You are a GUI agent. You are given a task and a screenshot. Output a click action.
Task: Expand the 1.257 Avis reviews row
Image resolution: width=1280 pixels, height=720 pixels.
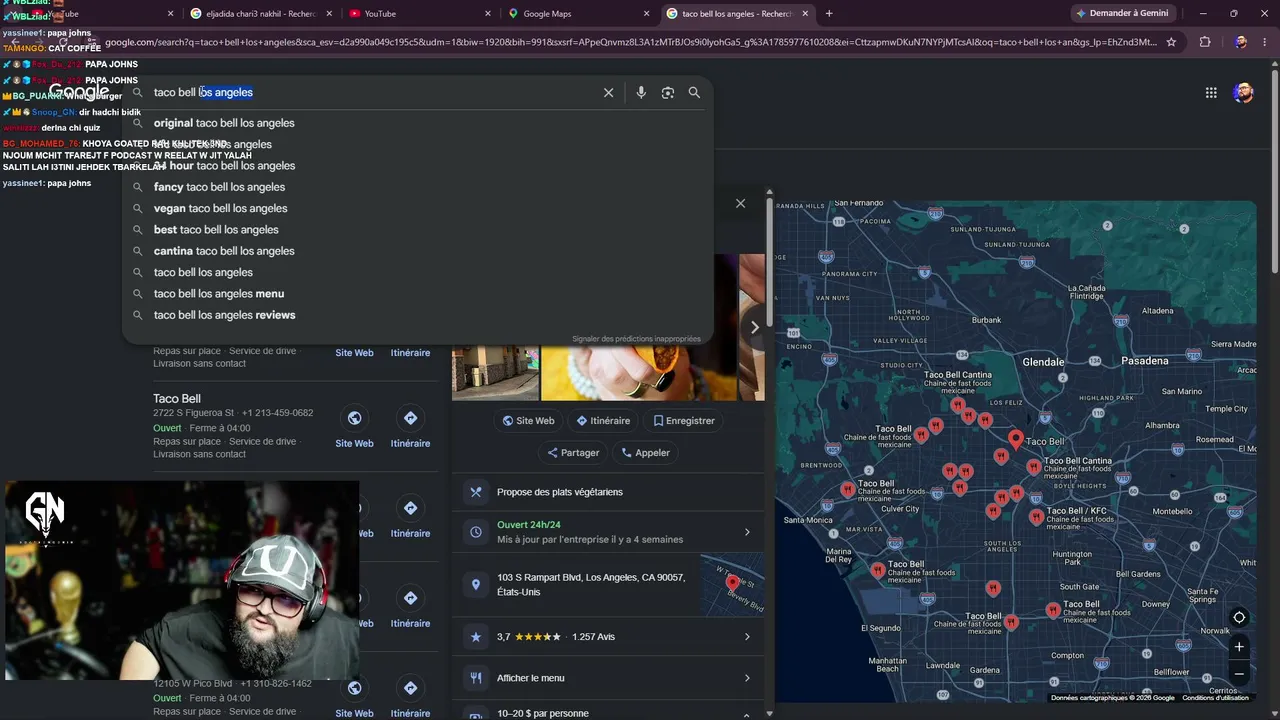click(747, 637)
